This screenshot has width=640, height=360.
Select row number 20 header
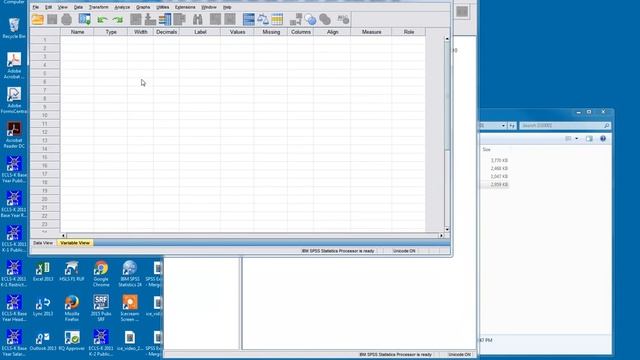click(x=45, y=199)
